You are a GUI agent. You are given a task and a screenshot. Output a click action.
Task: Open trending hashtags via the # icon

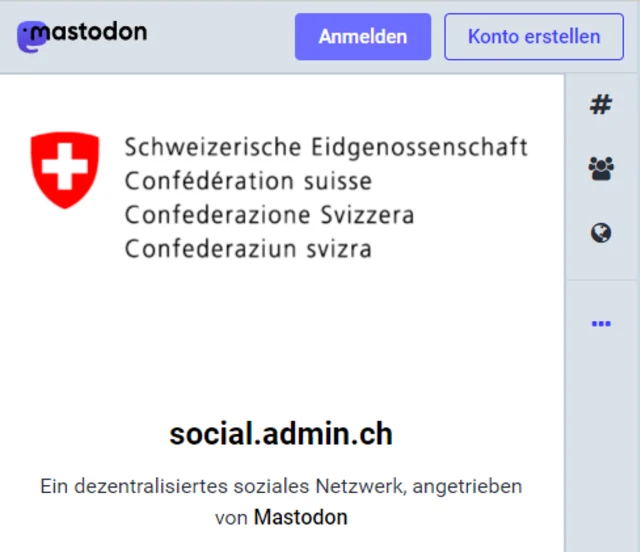tap(601, 105)
